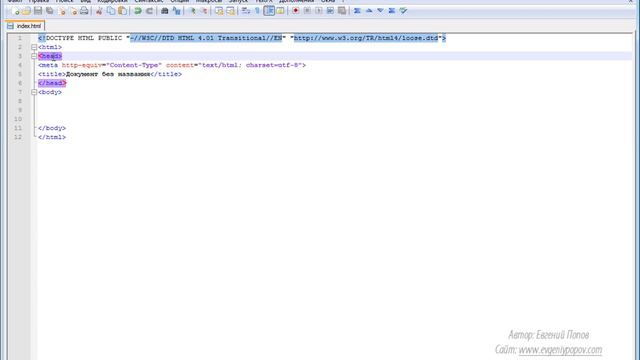Click the opening <html> tag text
This screenshot has height=360, width=640.
click(x=50, y=47)
